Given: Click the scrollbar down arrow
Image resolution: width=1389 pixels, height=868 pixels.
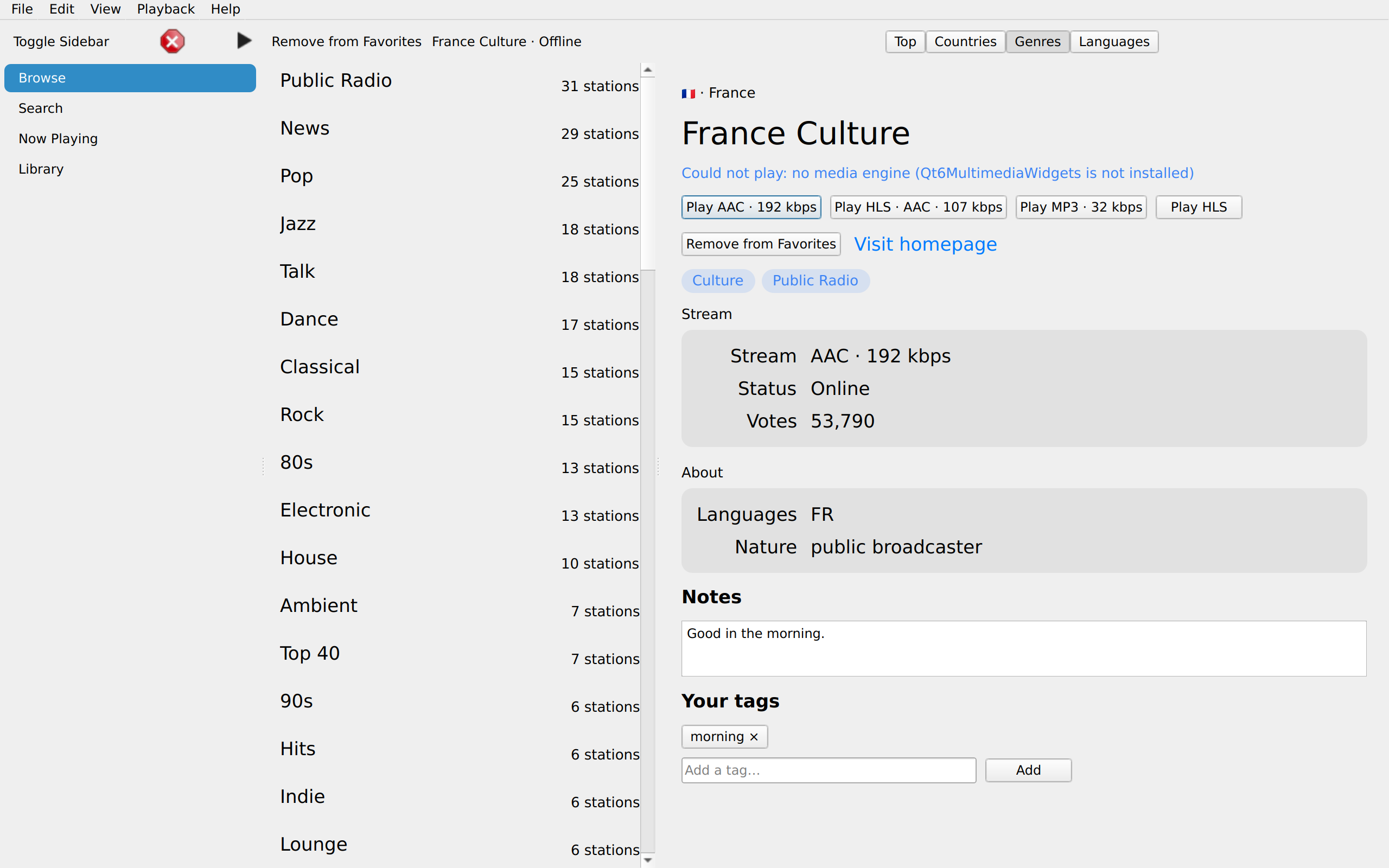Looking at the screenshot, I should 647,860.
